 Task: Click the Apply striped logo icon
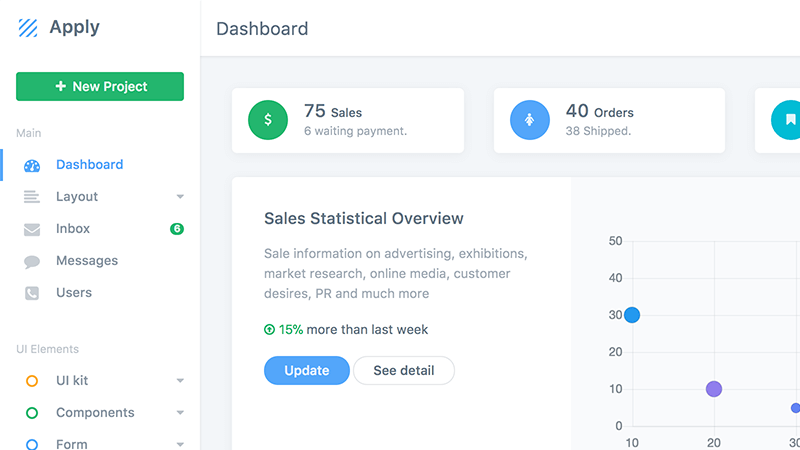pos(28,28)
